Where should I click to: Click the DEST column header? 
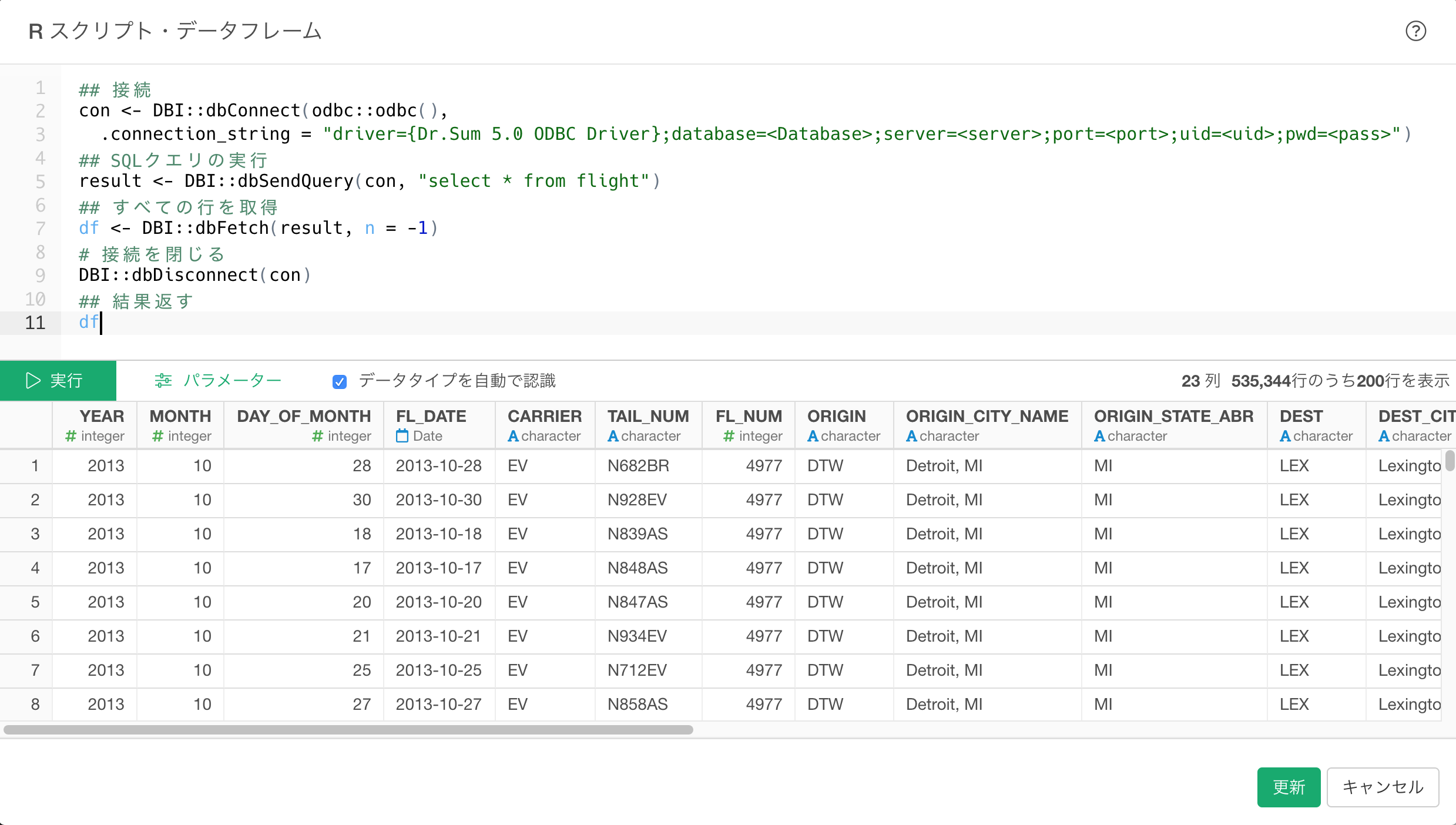click(1317, 425)
